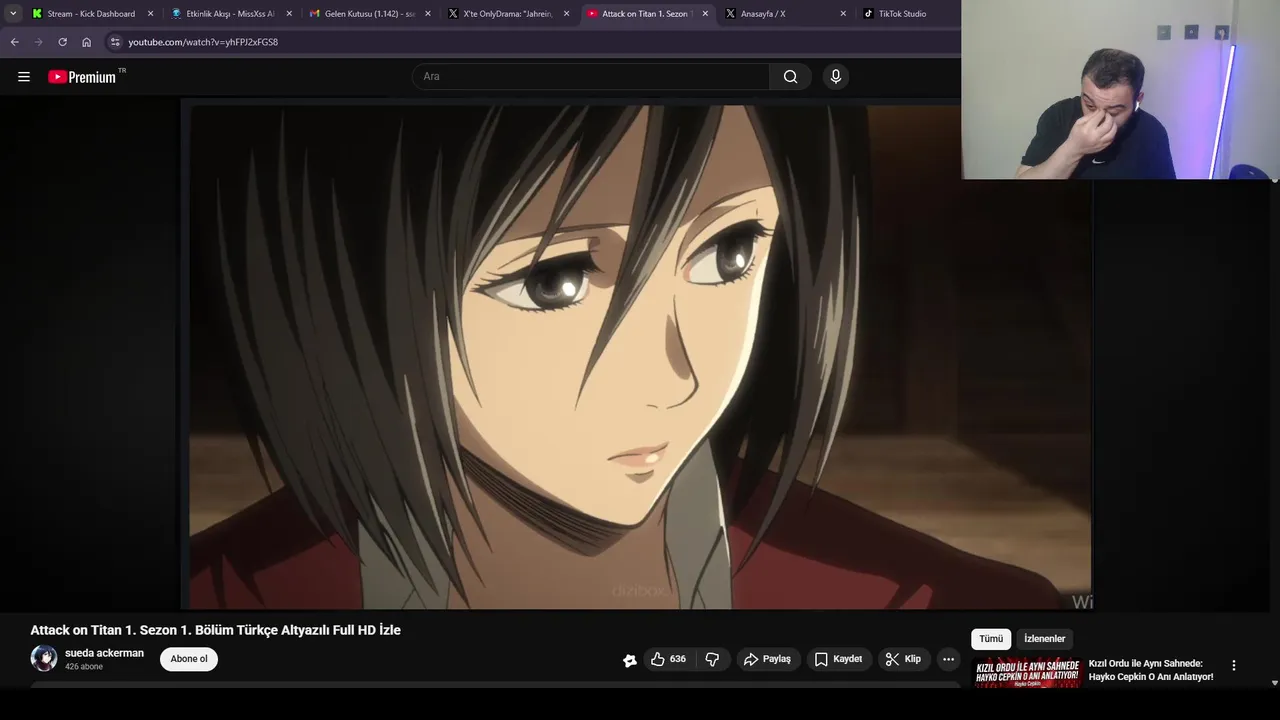Share the video via Paylaş
The image size is (1280, 720).
[767, 659]
